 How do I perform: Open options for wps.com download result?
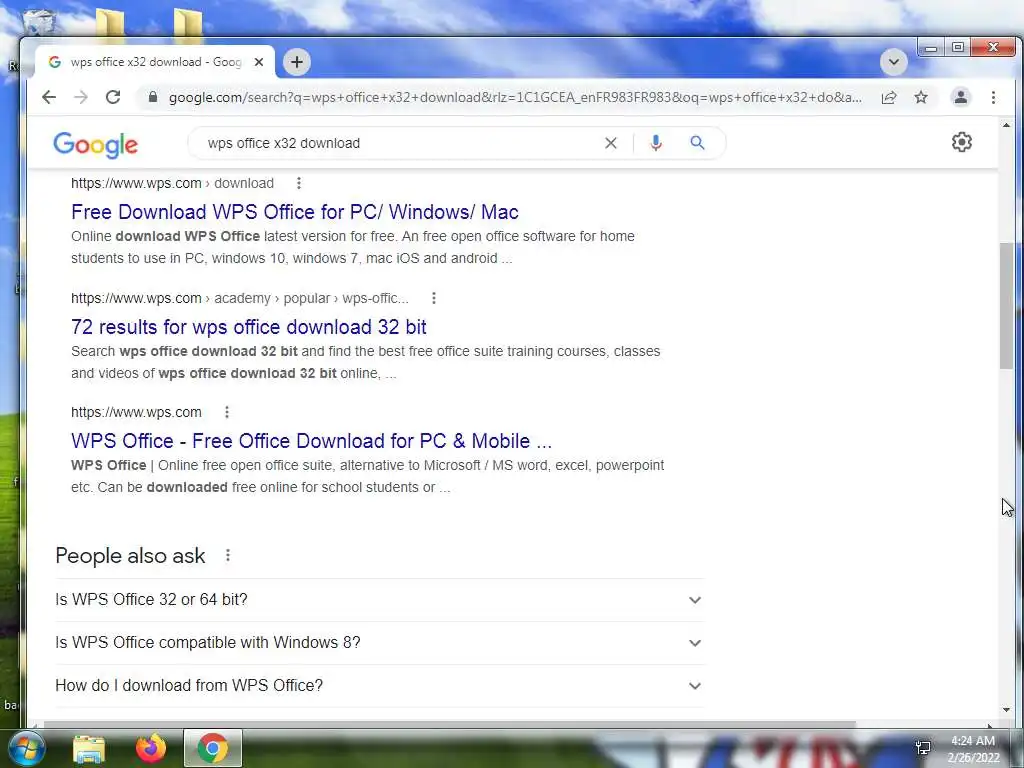tap(298, 184)
